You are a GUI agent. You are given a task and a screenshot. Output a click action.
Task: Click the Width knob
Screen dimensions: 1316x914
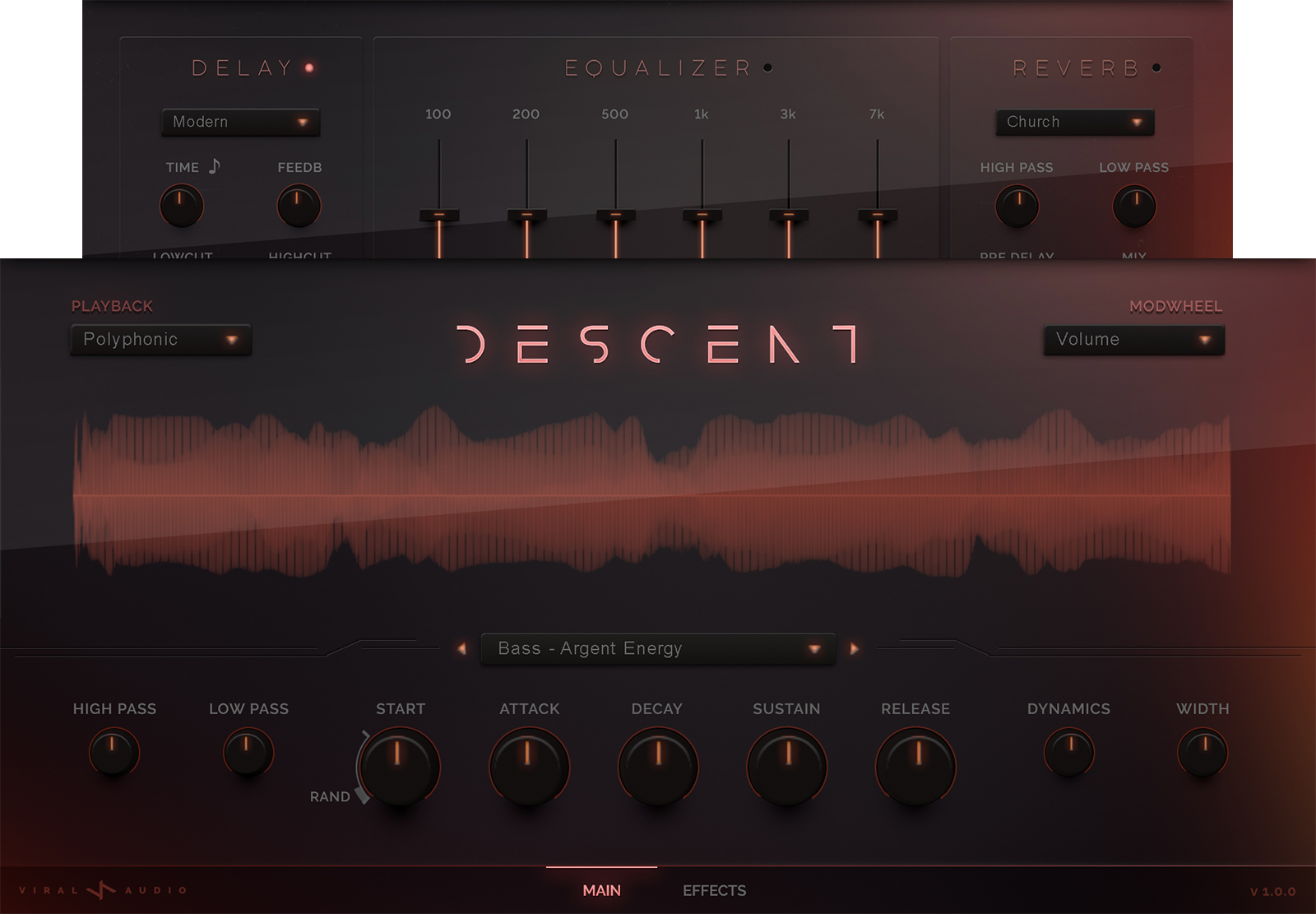(1202, 750)
